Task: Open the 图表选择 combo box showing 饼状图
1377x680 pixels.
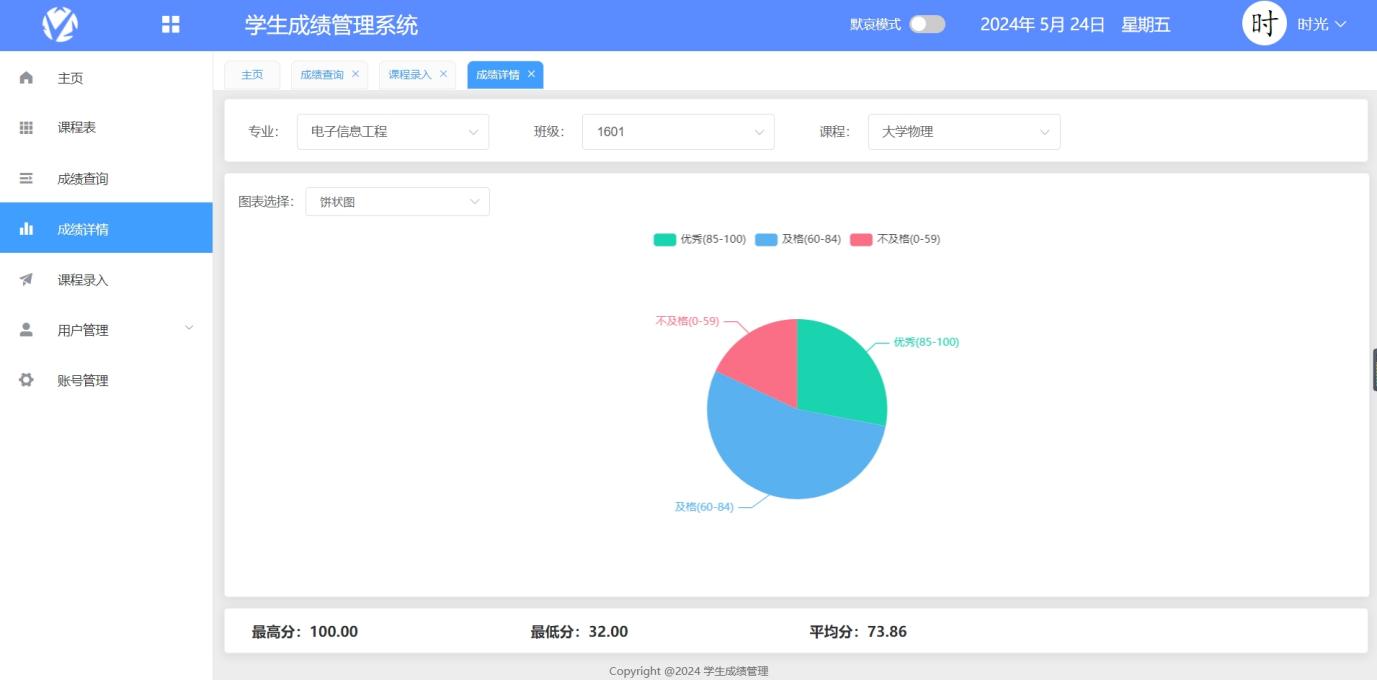Action: tap(396, 201)
